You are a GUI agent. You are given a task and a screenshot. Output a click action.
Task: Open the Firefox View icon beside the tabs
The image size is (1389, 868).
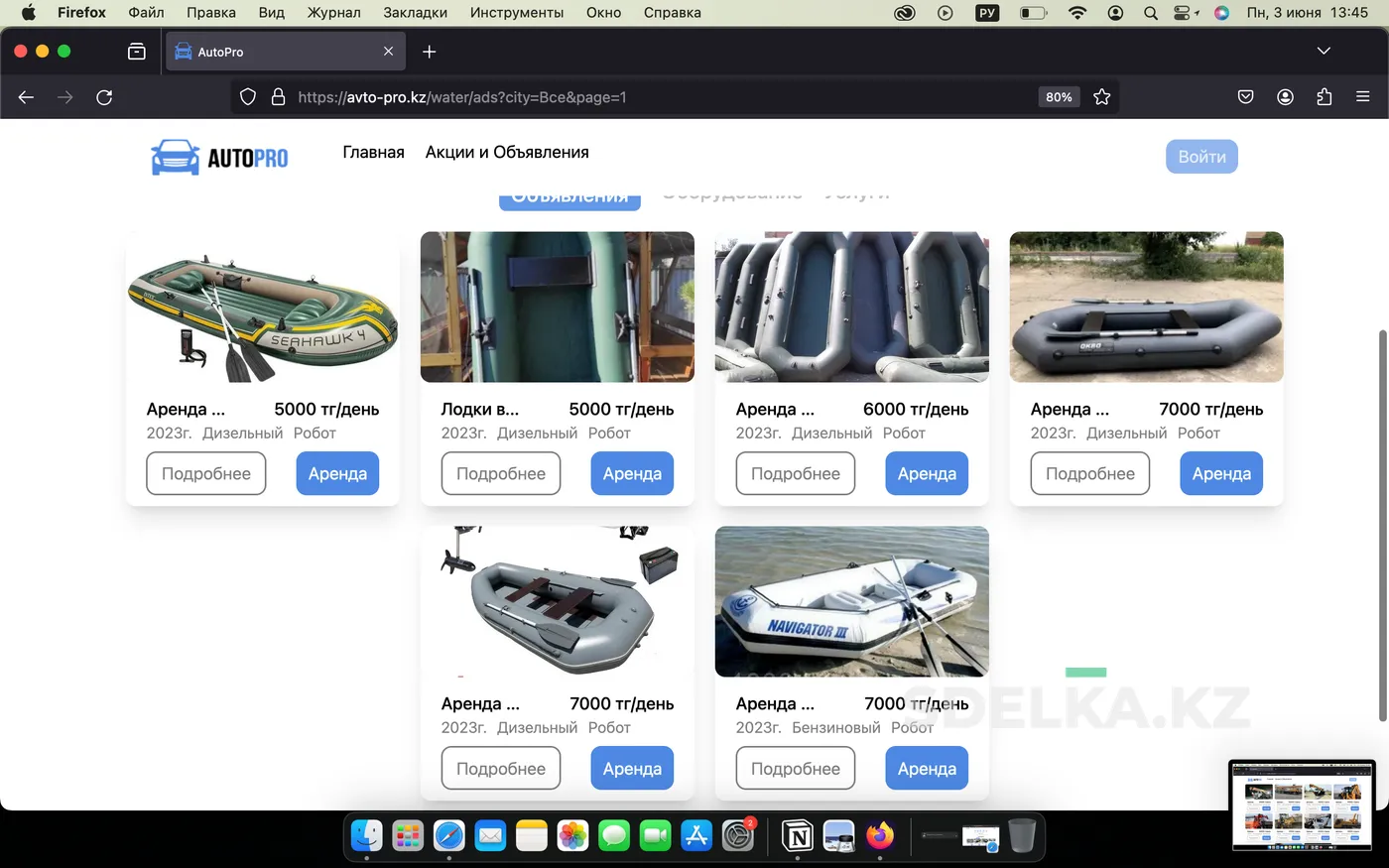click(137, 52)
